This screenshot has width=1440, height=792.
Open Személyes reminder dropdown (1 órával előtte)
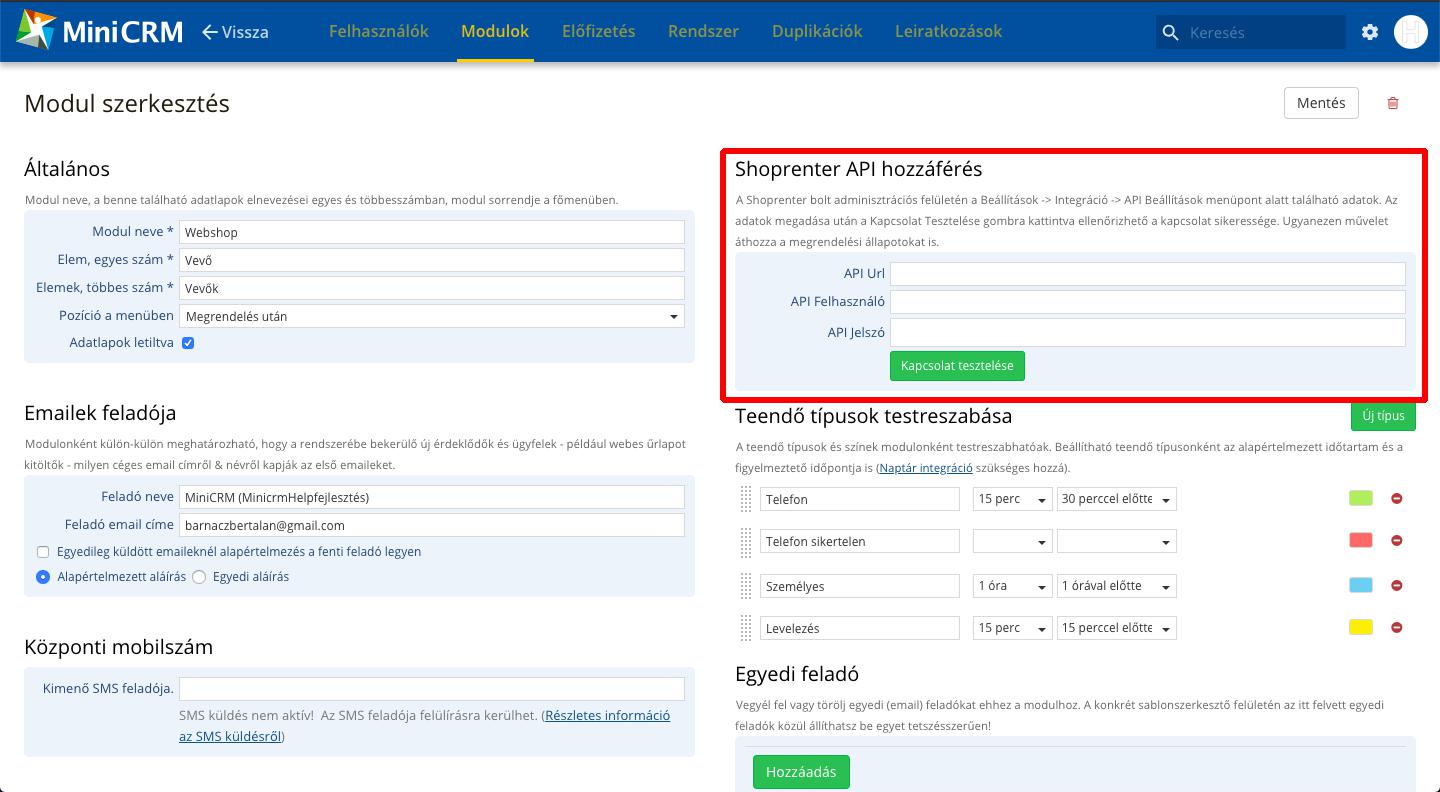[x=1117, y=586]
